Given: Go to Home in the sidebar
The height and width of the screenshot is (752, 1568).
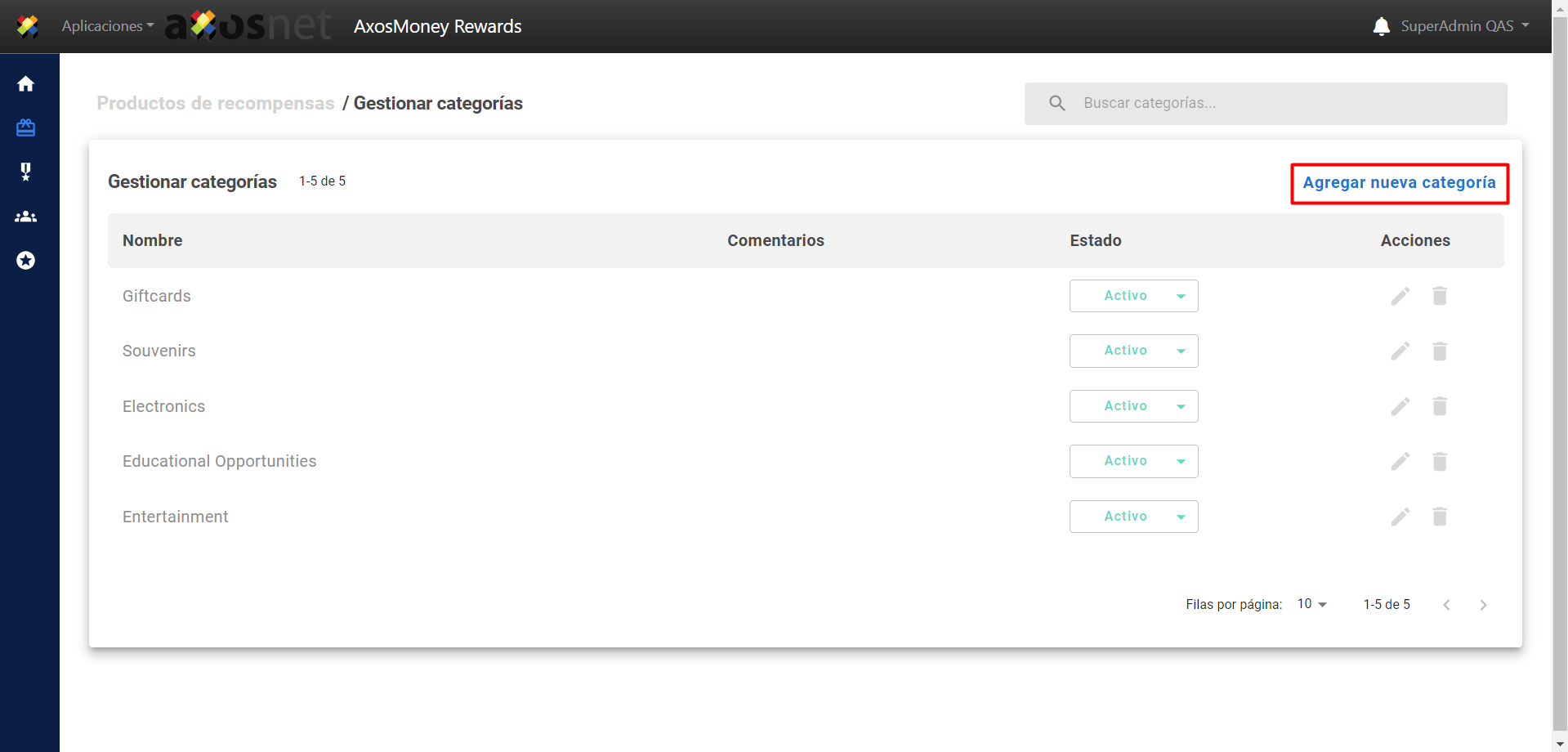Looking at the screenshot, I should [x=26, y=84].
